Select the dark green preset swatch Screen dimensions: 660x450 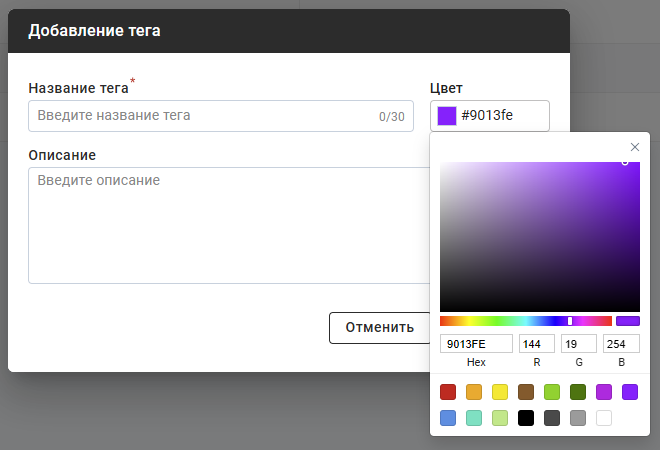click(x=578, y=392)
